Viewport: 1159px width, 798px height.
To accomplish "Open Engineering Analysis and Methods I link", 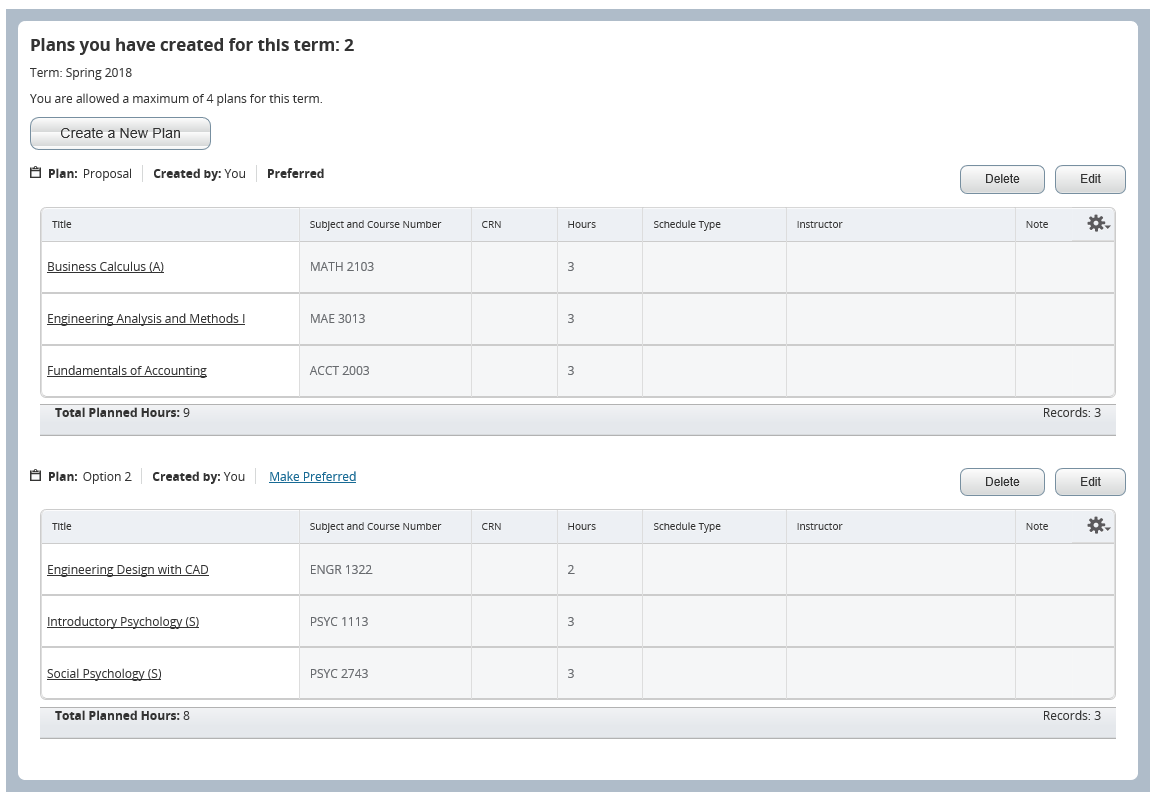I will point(146,319).
